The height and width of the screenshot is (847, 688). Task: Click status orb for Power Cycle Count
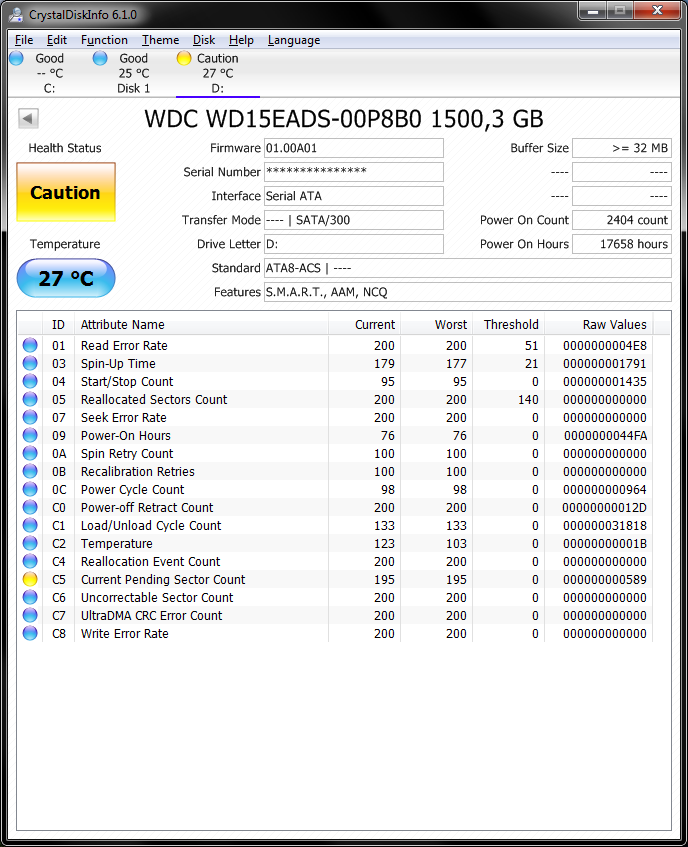(30, 489)
